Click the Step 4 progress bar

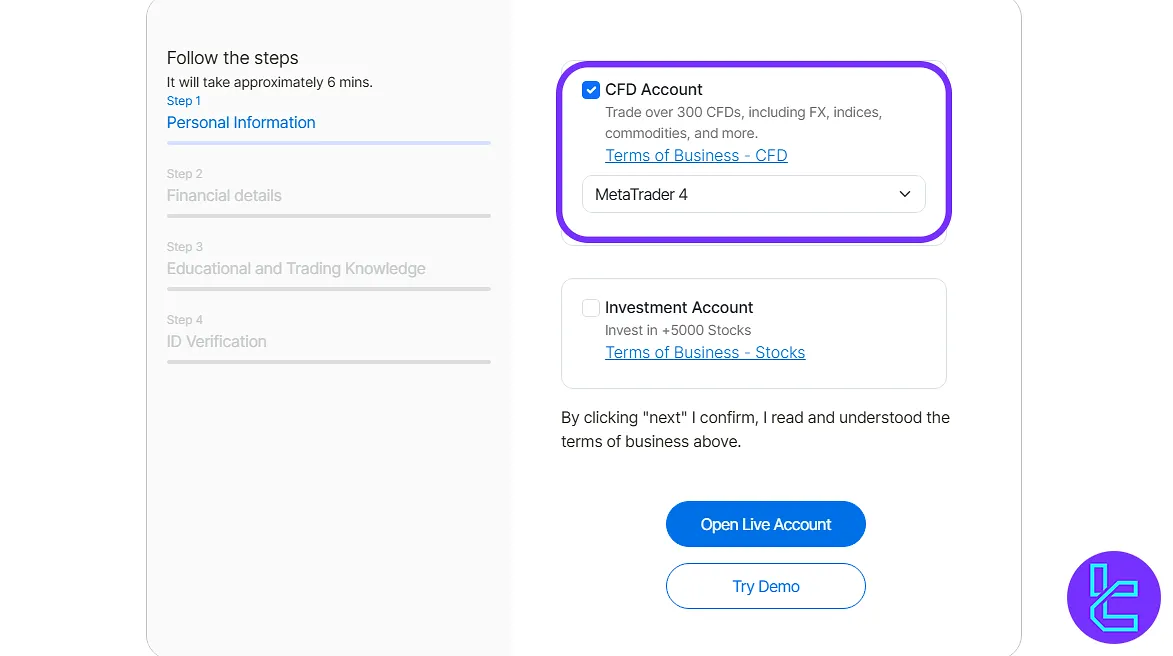click(328, 362)
